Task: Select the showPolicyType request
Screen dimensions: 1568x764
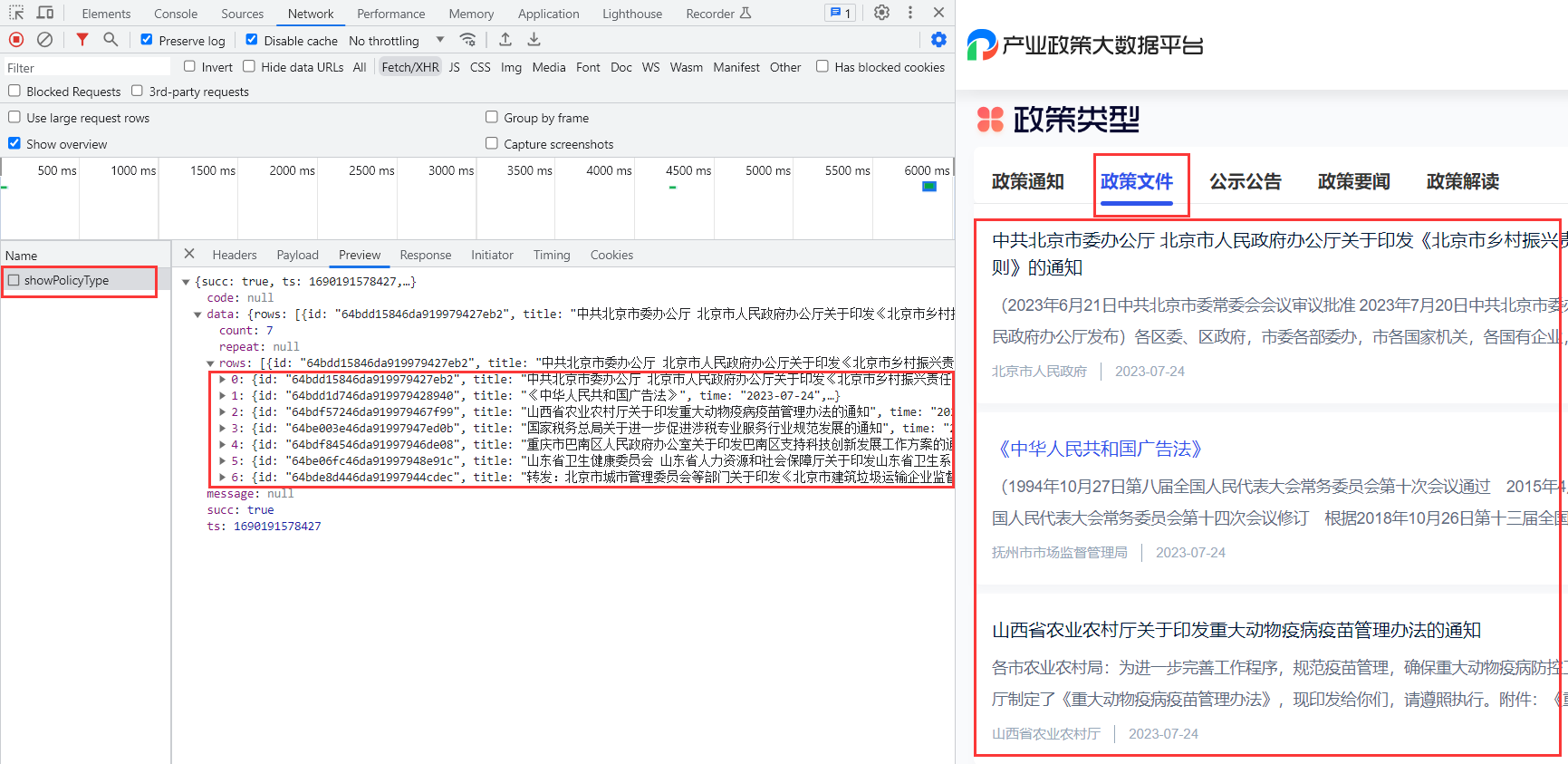Action: (x=66, y=280)
